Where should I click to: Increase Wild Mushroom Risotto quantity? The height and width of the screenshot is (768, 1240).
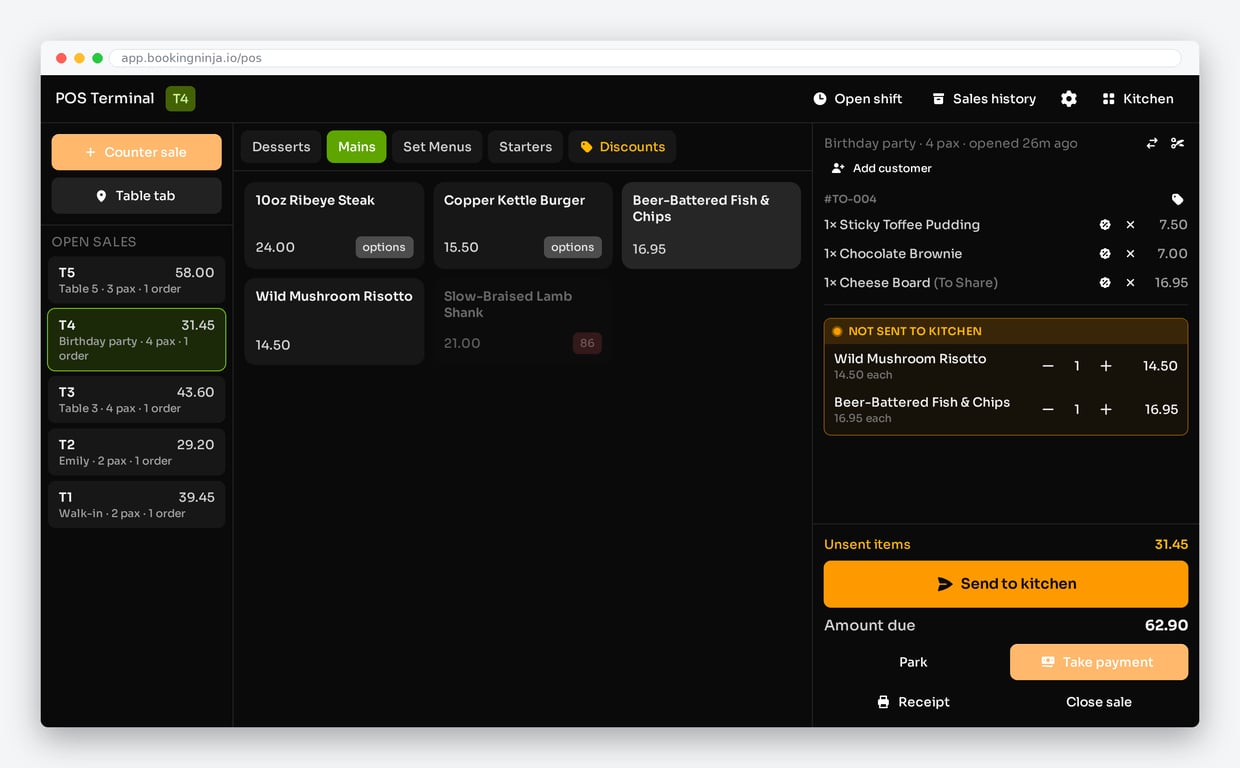click(x=1106, y=366)
